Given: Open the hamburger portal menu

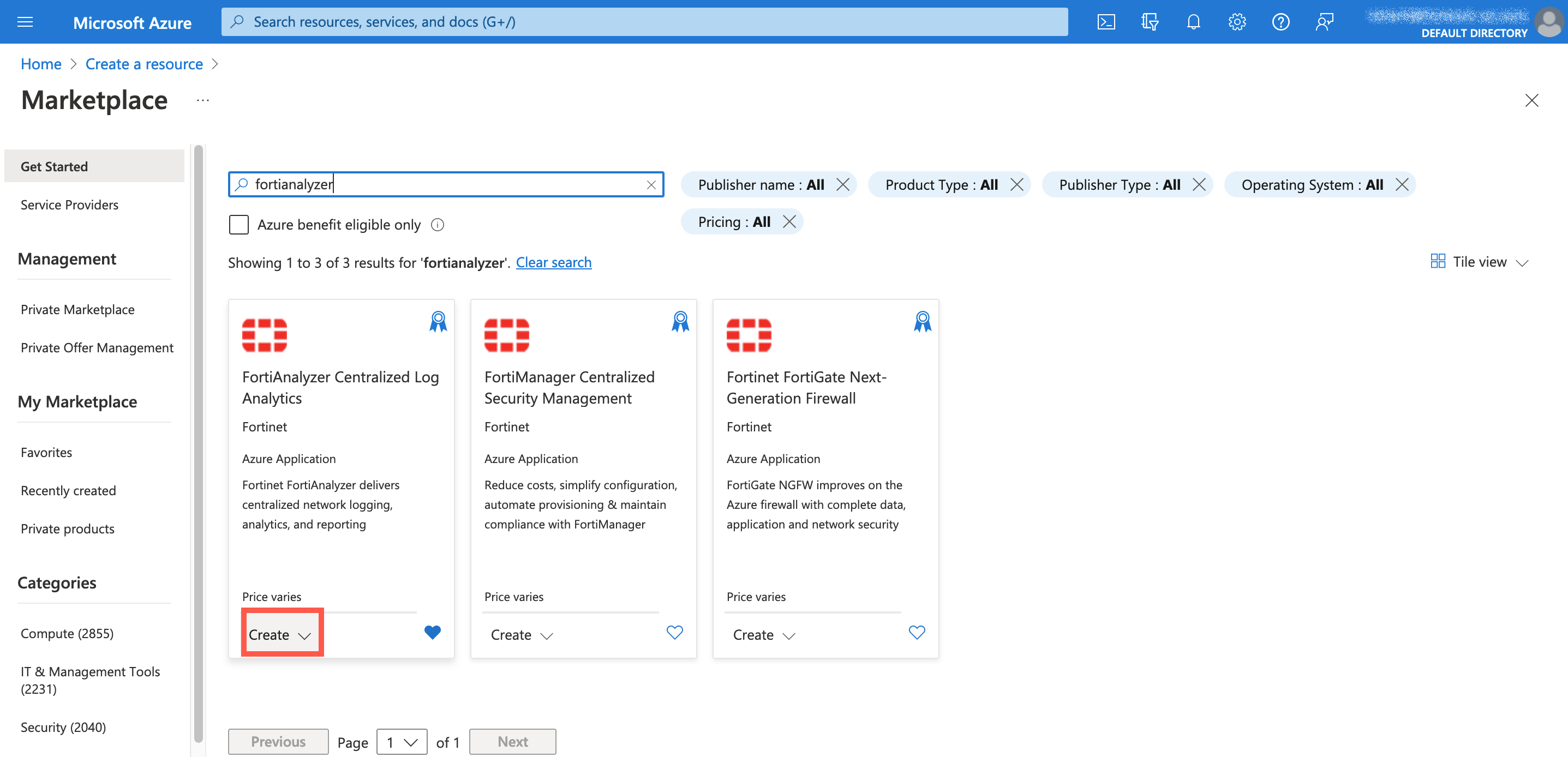Looking at the screenshot, I should point(25,21).
